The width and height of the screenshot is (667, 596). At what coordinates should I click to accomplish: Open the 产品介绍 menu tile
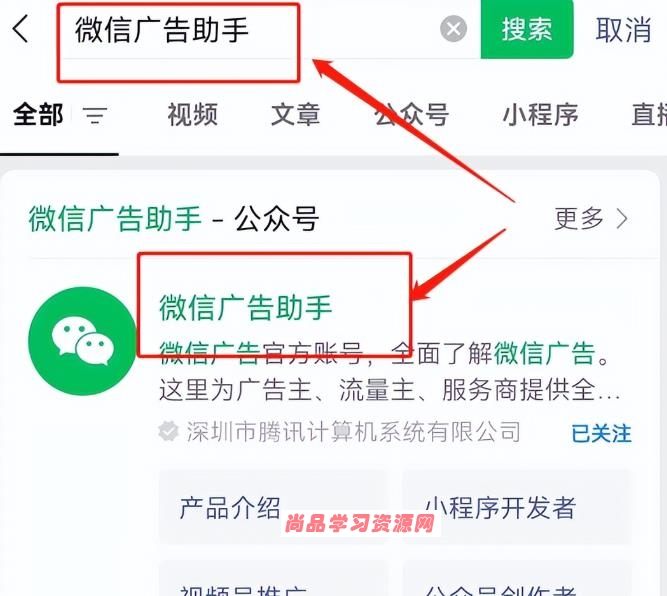273,507
